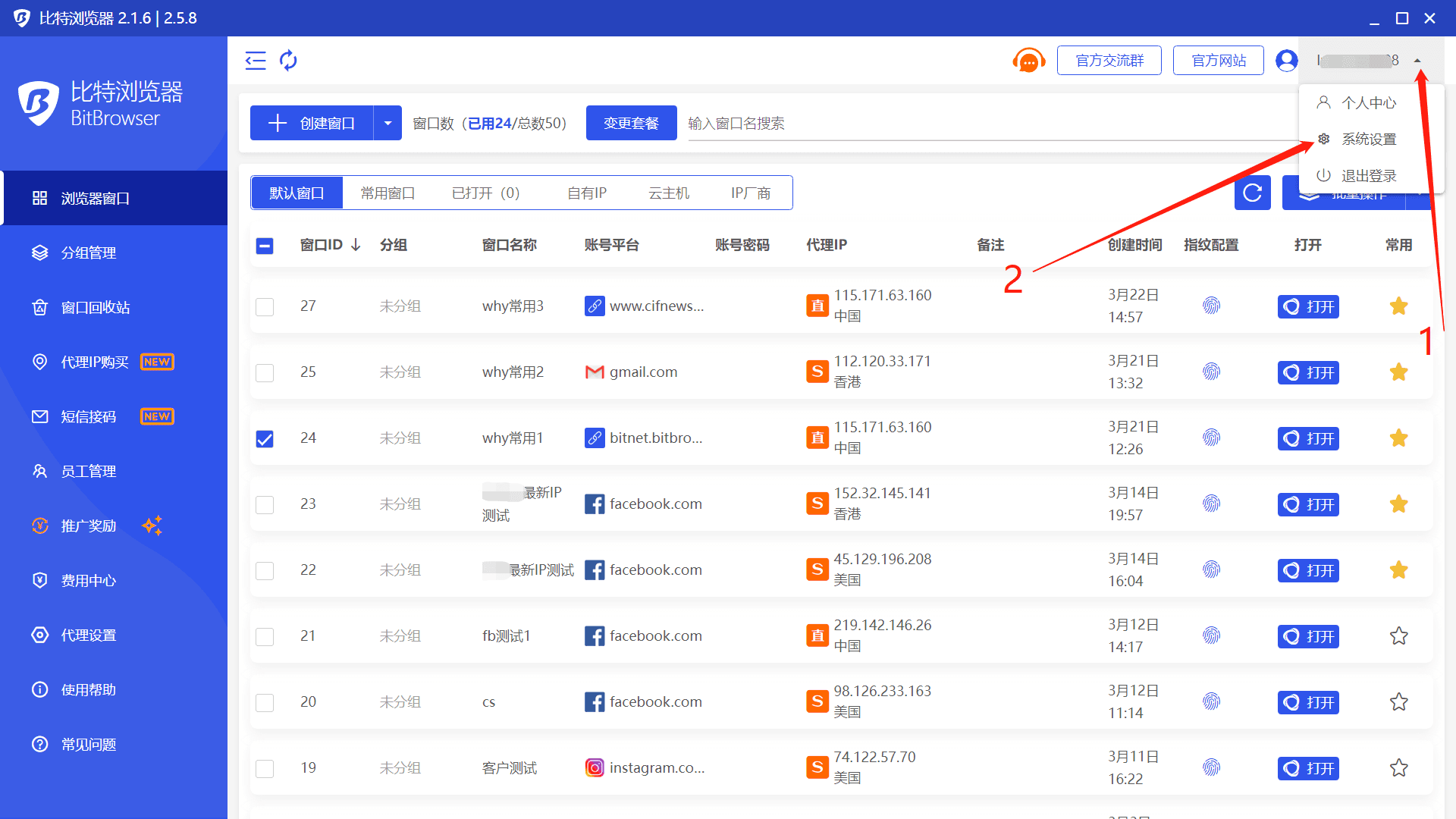This screenshot has height=819, width=1456.
Task: Open 窗口回收站 in sidebar
Action: point(114,307)
